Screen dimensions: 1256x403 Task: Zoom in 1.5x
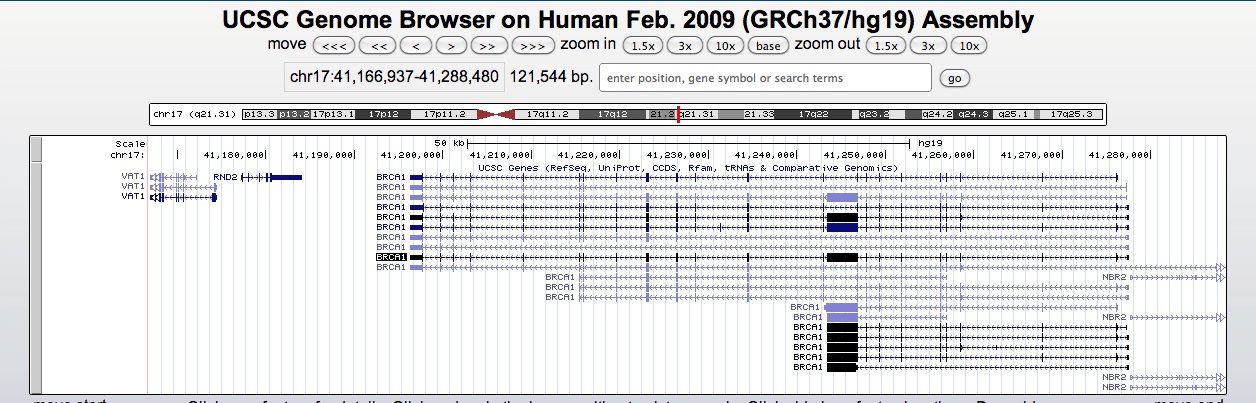click(x=642, y=46)
